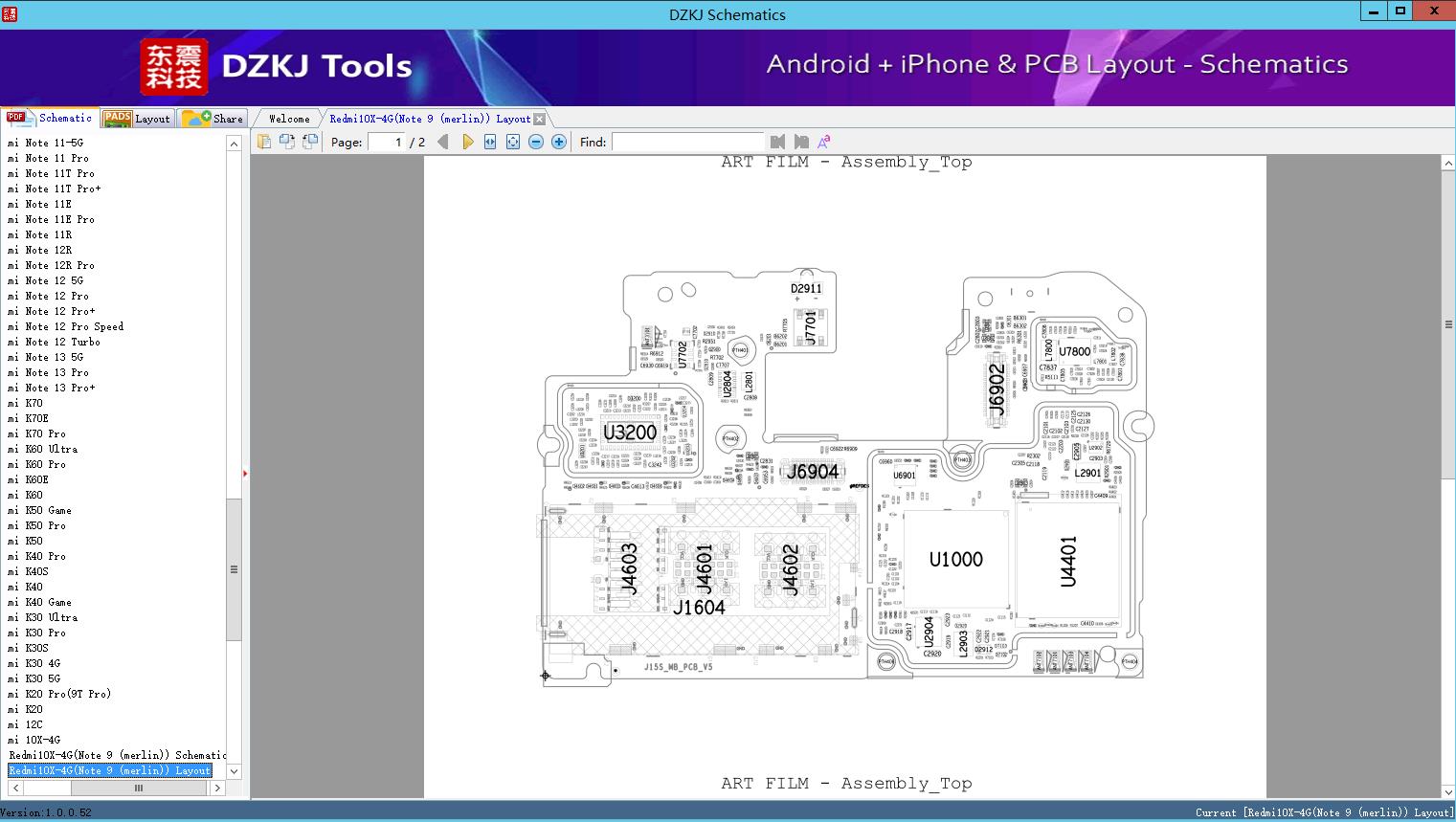Screen dimensions: 1456x822
Task: Click the DZKJ red logo in banner
Action: point(173,66)
